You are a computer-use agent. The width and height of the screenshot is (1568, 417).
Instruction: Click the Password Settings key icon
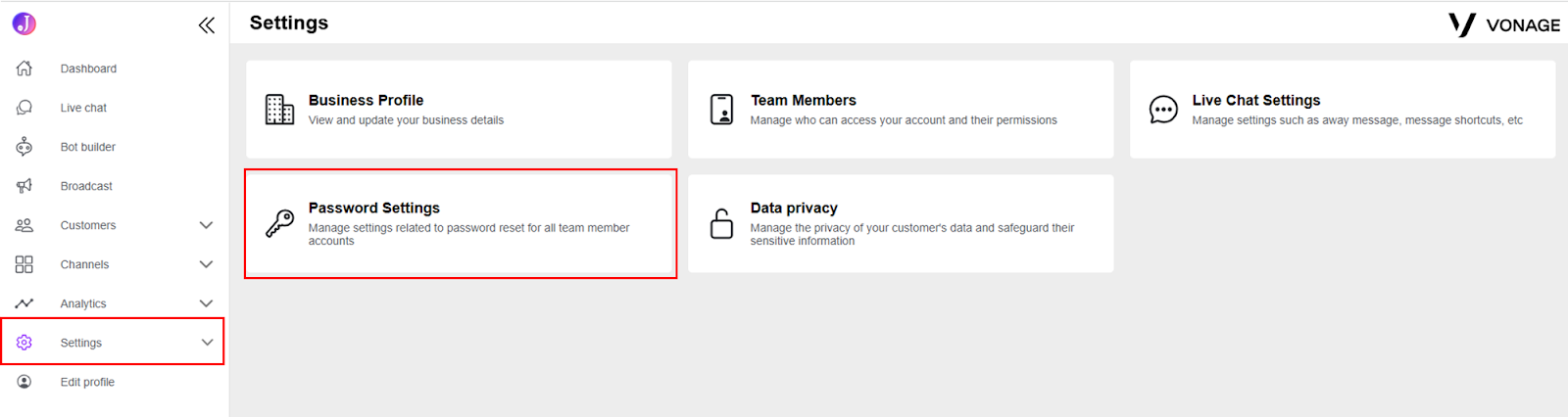coord(279,224)
